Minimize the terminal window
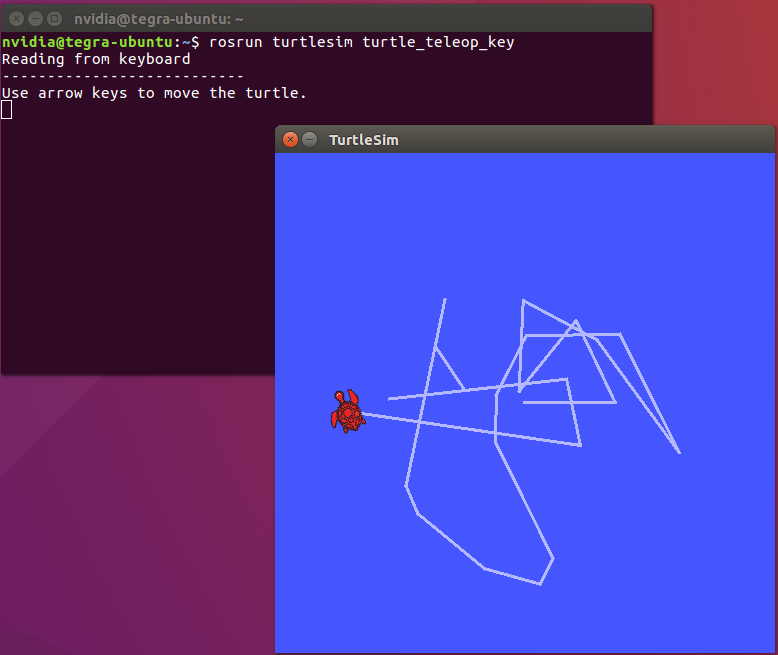The width and height of the screenshot is (778, 655). click(x=35, y=19)
